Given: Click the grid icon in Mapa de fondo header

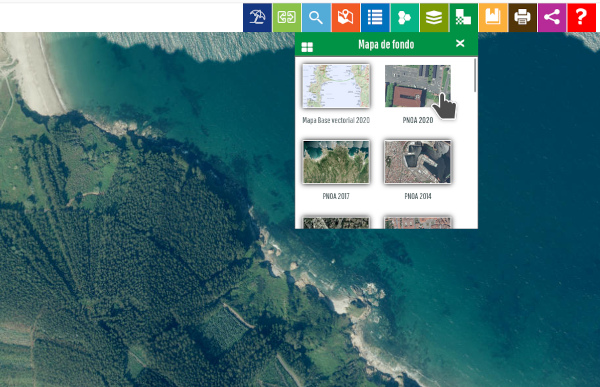Looking at the screenshot, I should coord(307,47).
